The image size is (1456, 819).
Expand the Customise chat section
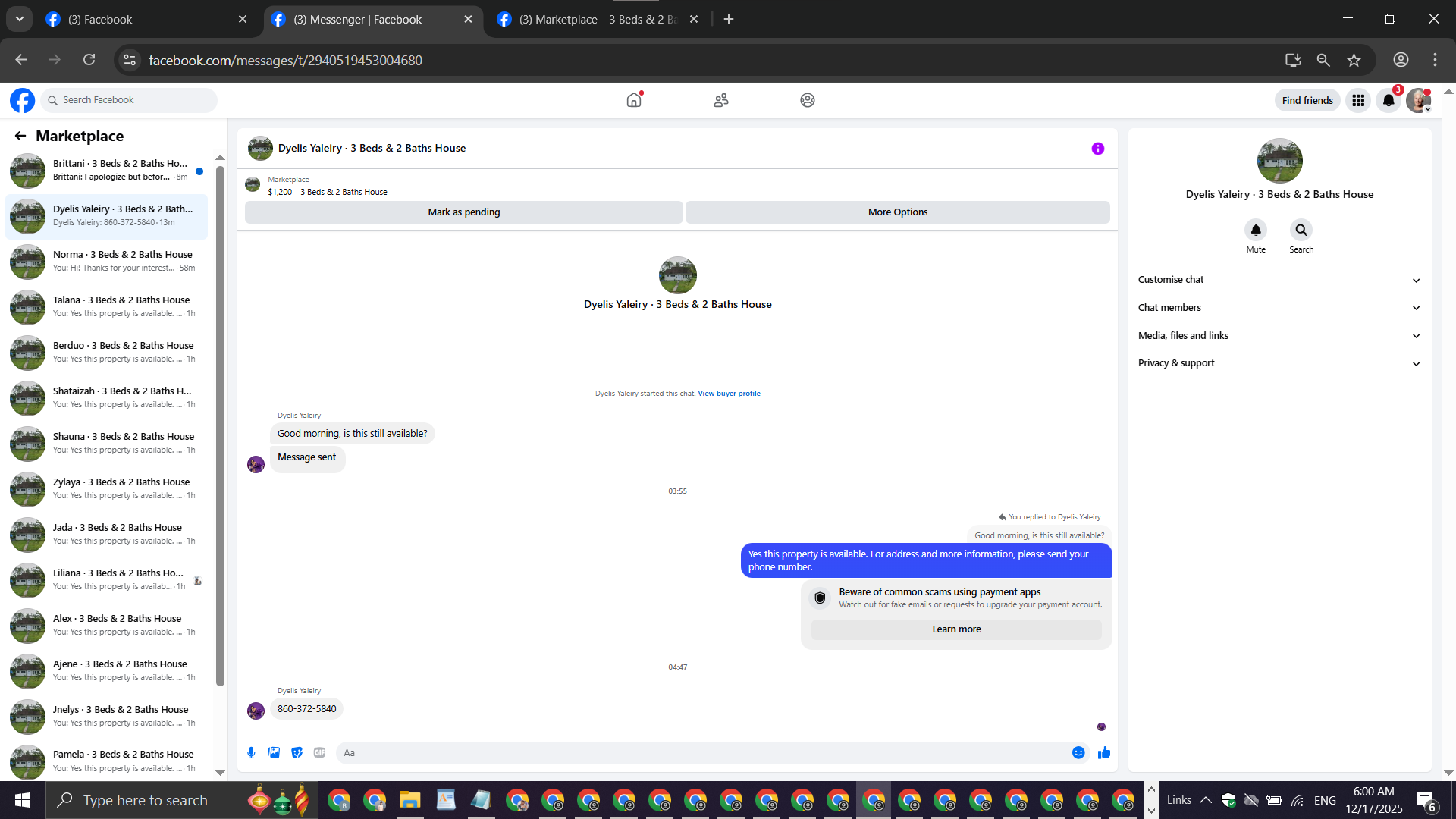pos(1279,280)
